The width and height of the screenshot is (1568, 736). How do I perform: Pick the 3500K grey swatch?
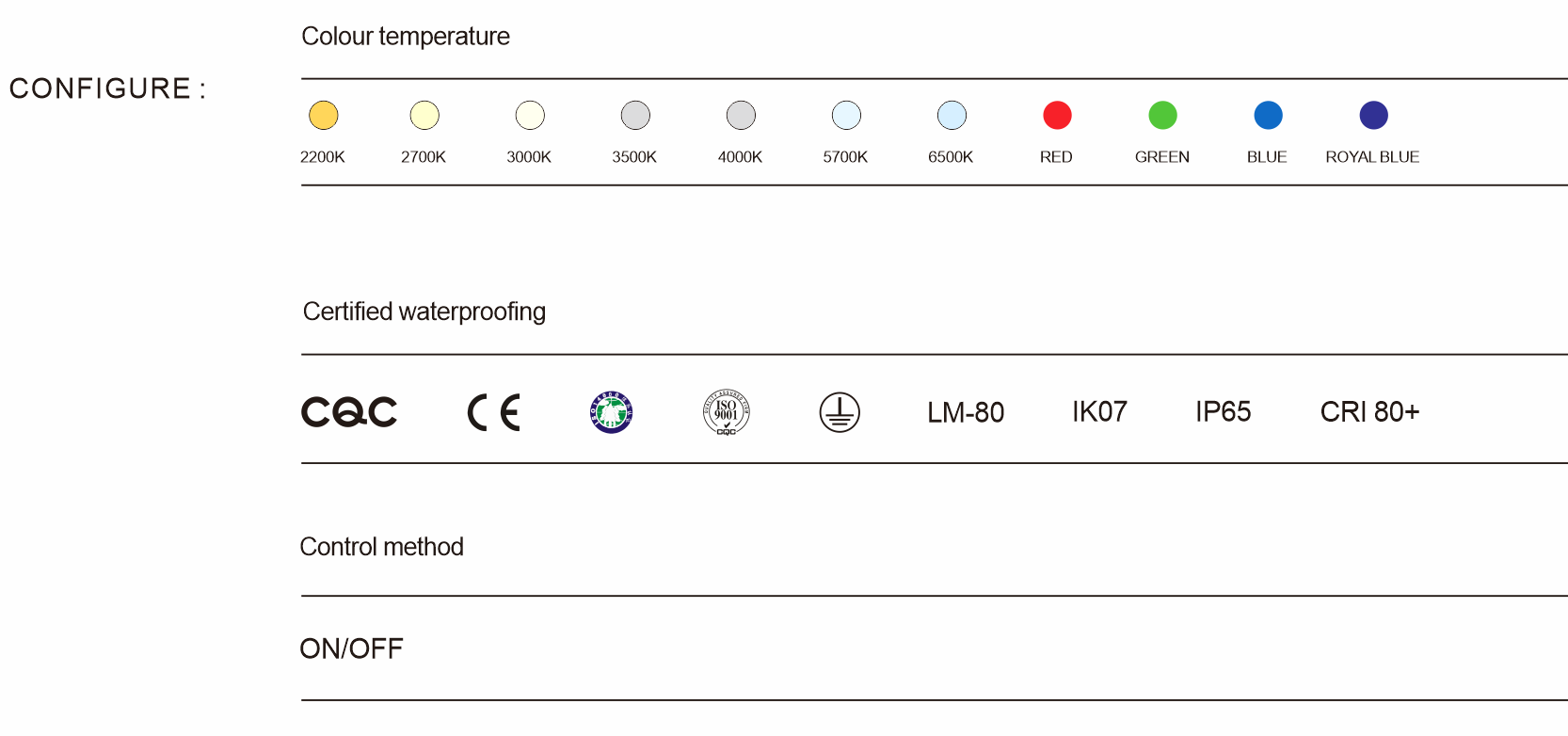pos(635,115)
